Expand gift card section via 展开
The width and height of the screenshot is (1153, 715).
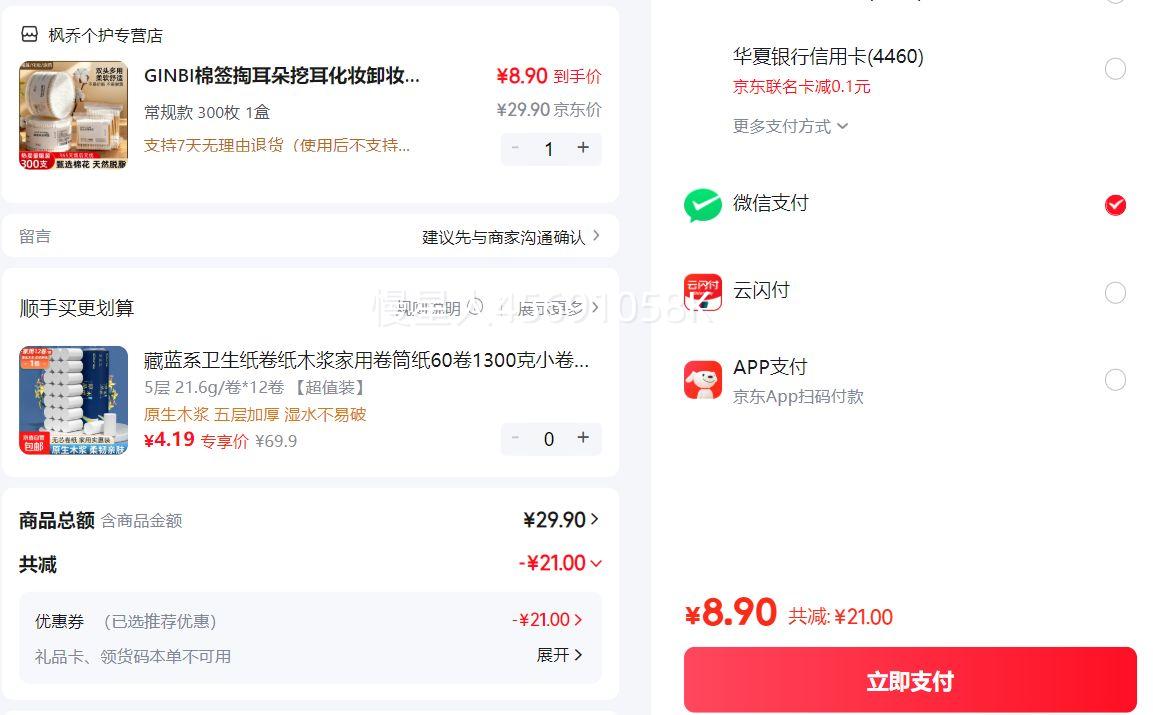tap(559, 655)
